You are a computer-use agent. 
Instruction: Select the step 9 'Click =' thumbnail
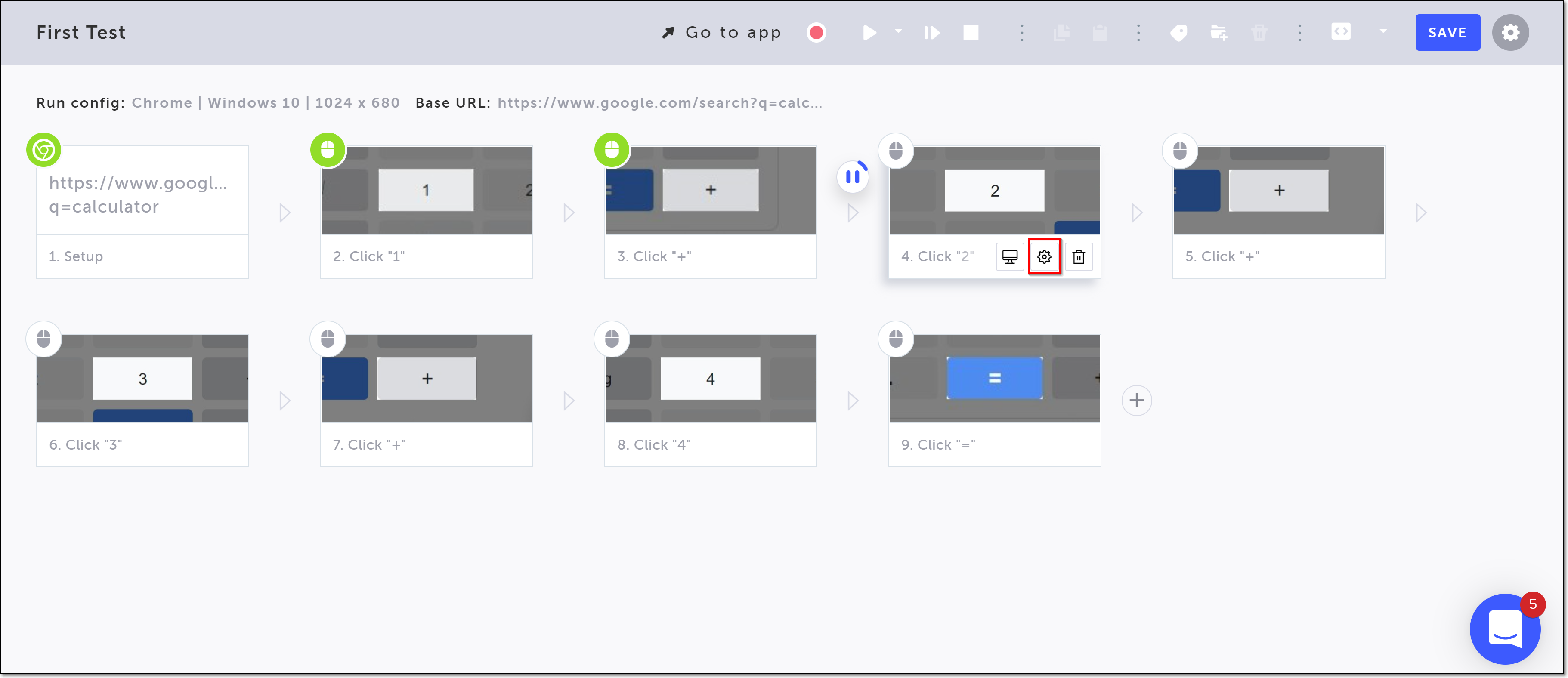point(995,378)
